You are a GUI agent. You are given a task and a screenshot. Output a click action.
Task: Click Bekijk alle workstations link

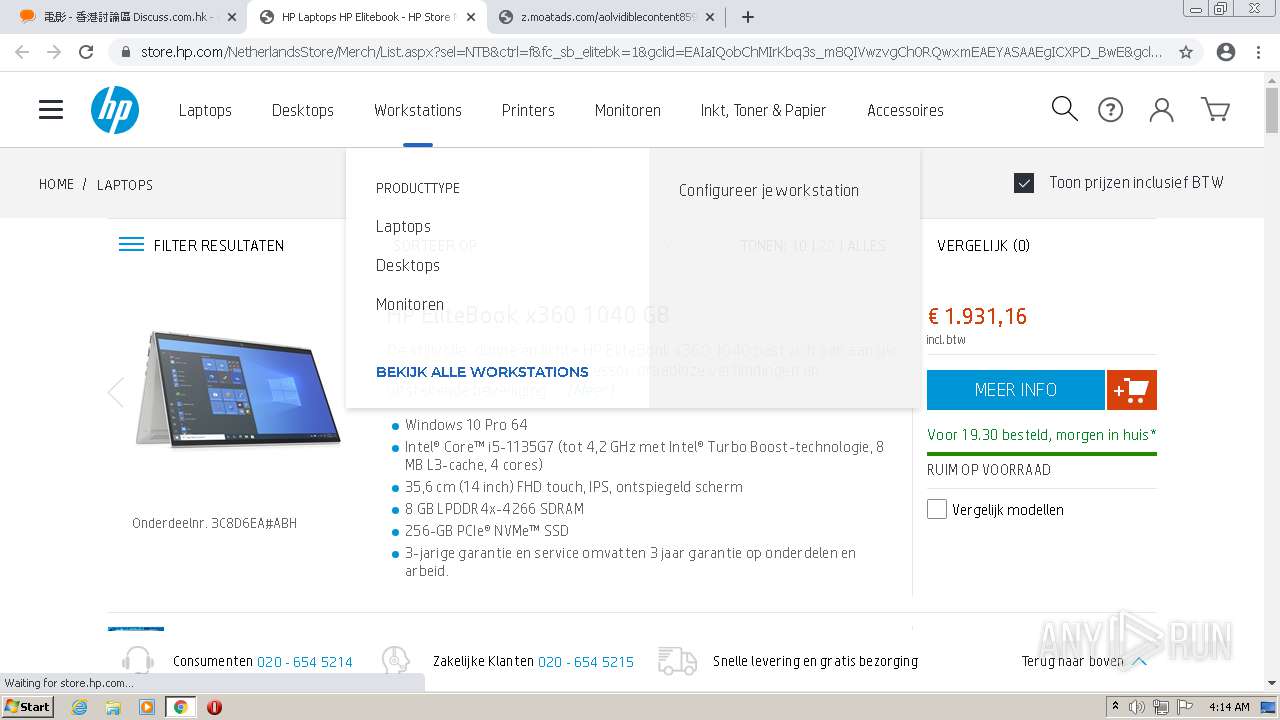tap(482, 372)
